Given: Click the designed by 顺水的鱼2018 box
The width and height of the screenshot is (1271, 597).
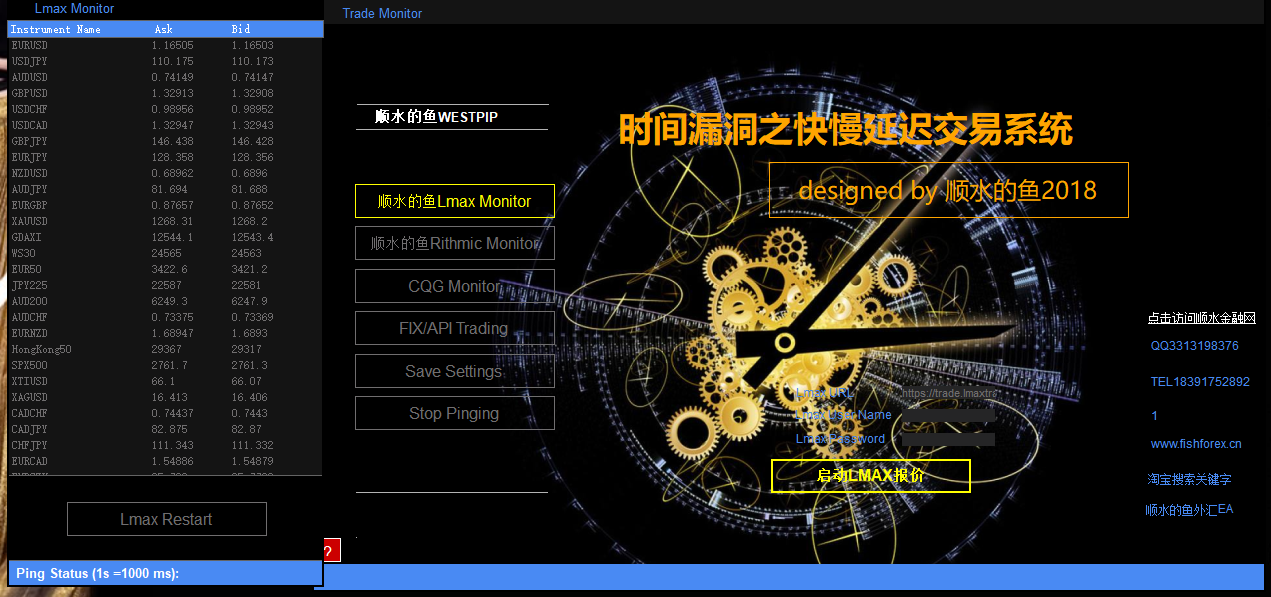Looking at the screenshot, I should tap(948, 190).
